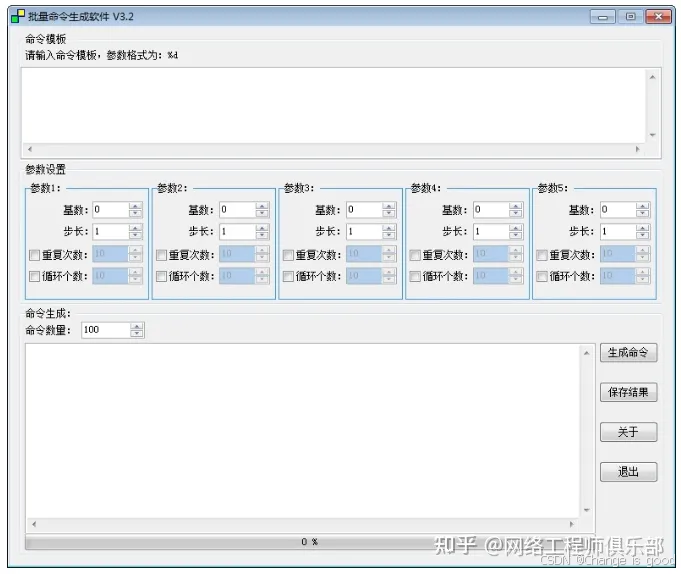The width and height of the screenshot is (681, 574).
Task: Close the 批量命令生成软件 window
Action: 658,17
